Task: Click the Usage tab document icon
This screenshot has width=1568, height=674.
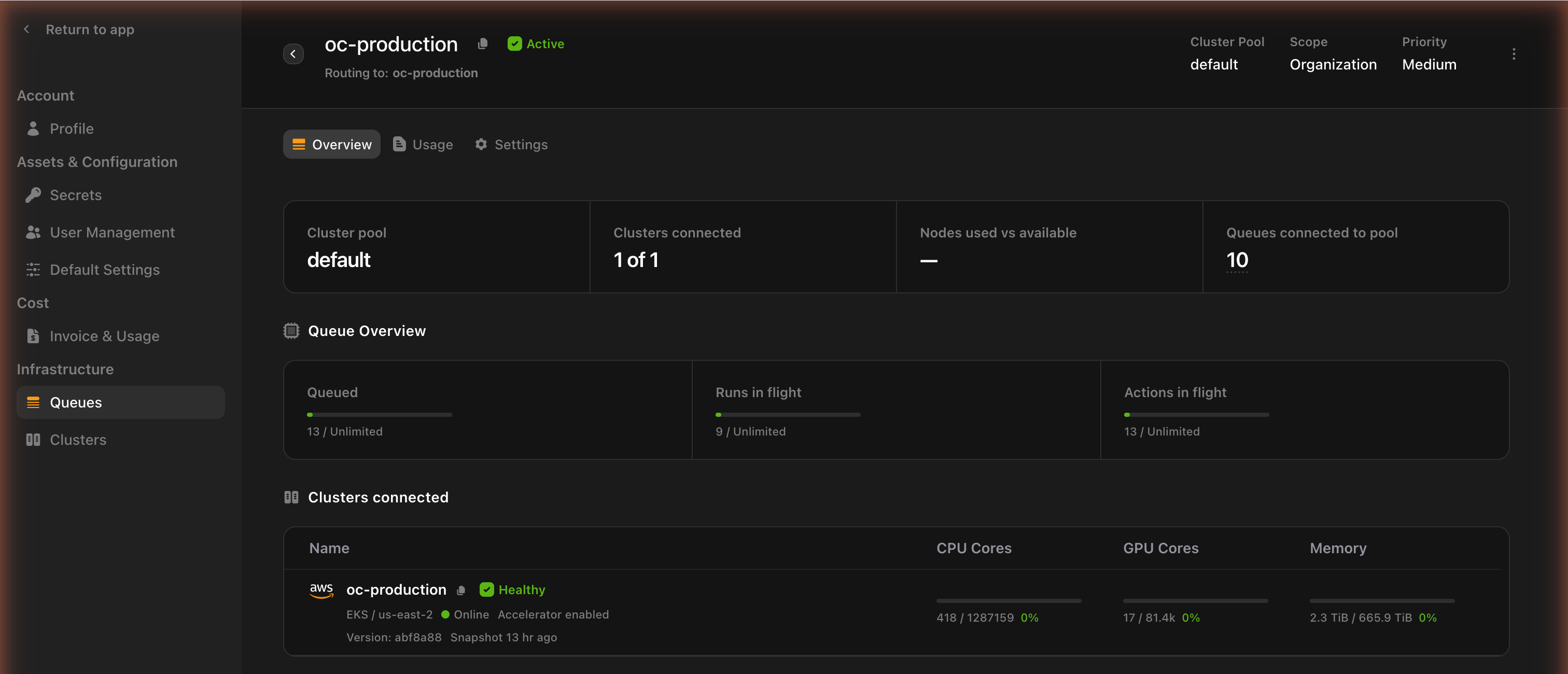Action: click(399, 144)
